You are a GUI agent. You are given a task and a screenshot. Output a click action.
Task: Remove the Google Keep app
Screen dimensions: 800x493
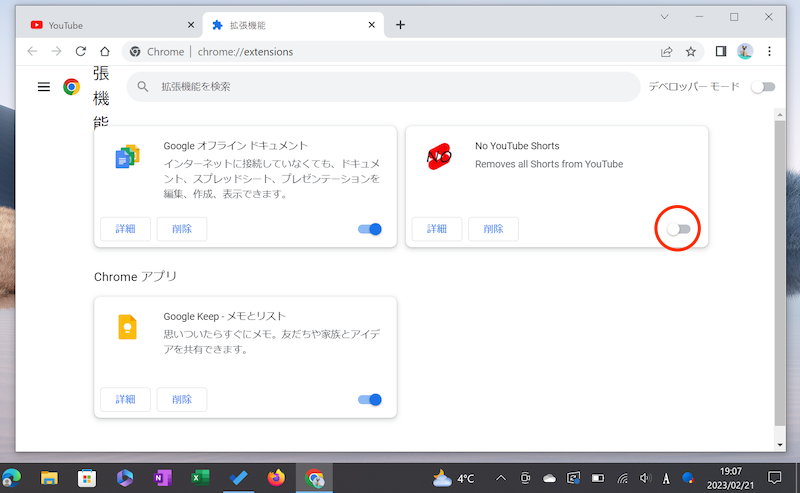click(x=182, y=400)
